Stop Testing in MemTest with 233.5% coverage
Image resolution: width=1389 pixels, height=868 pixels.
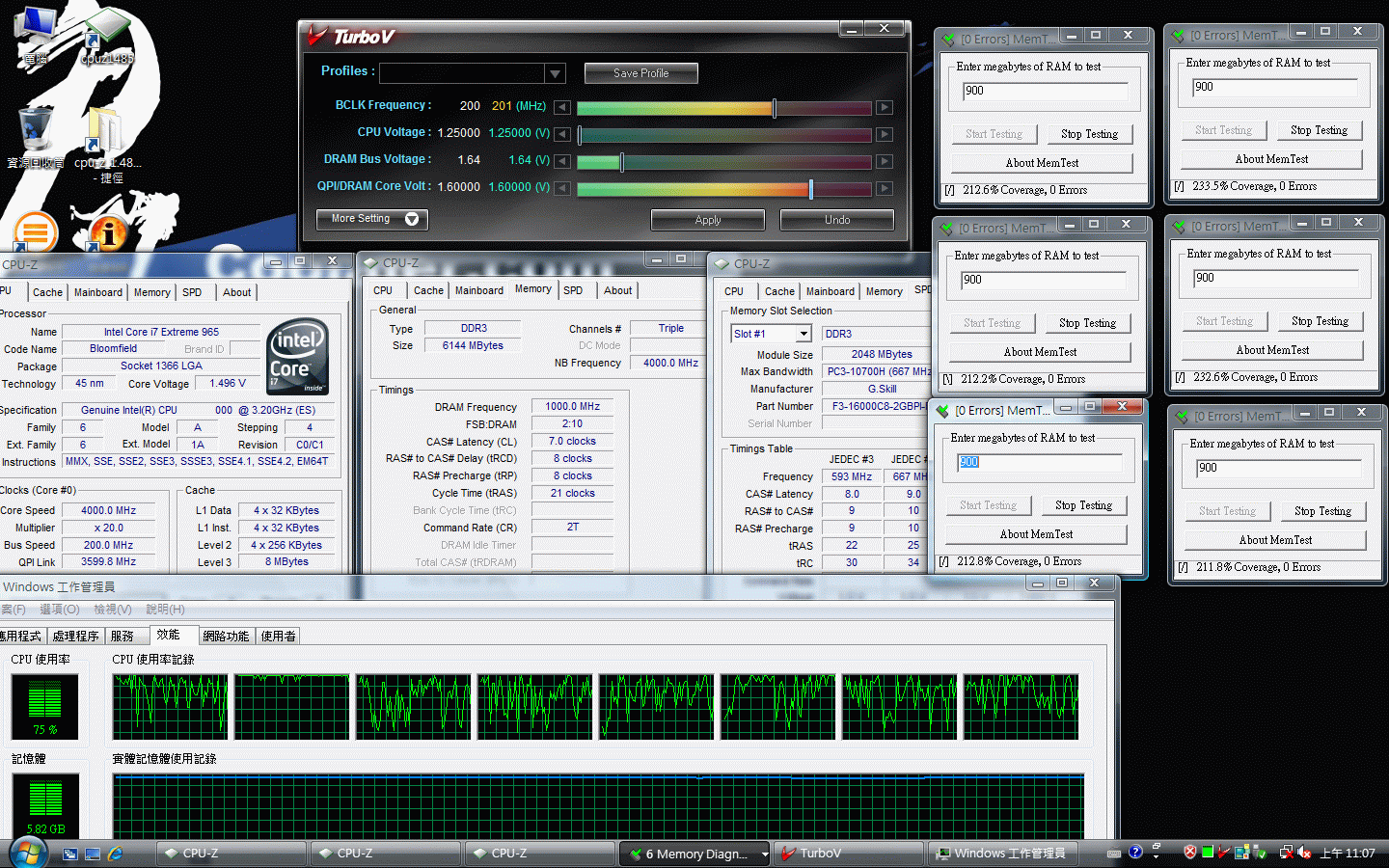point(1319,130)
